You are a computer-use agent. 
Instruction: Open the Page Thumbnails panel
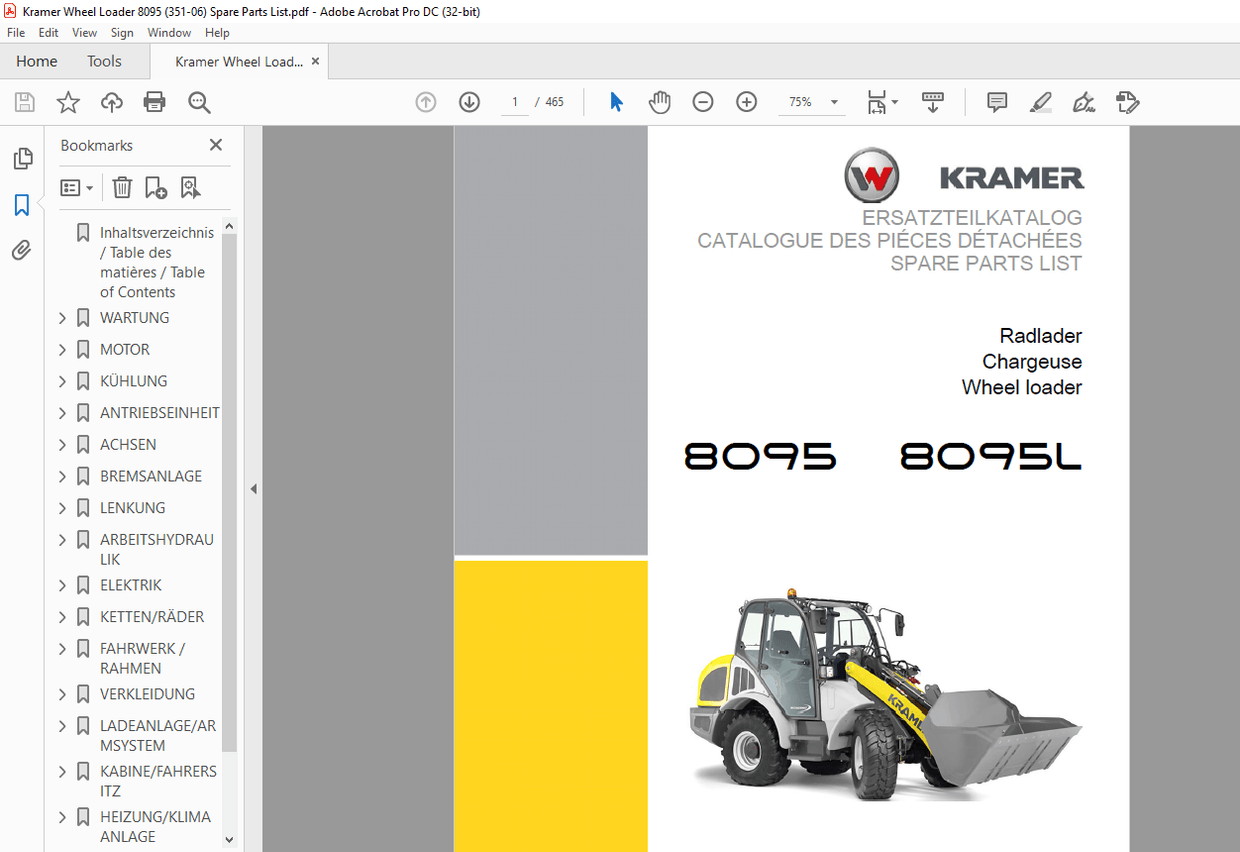click(x=22, y=158)
